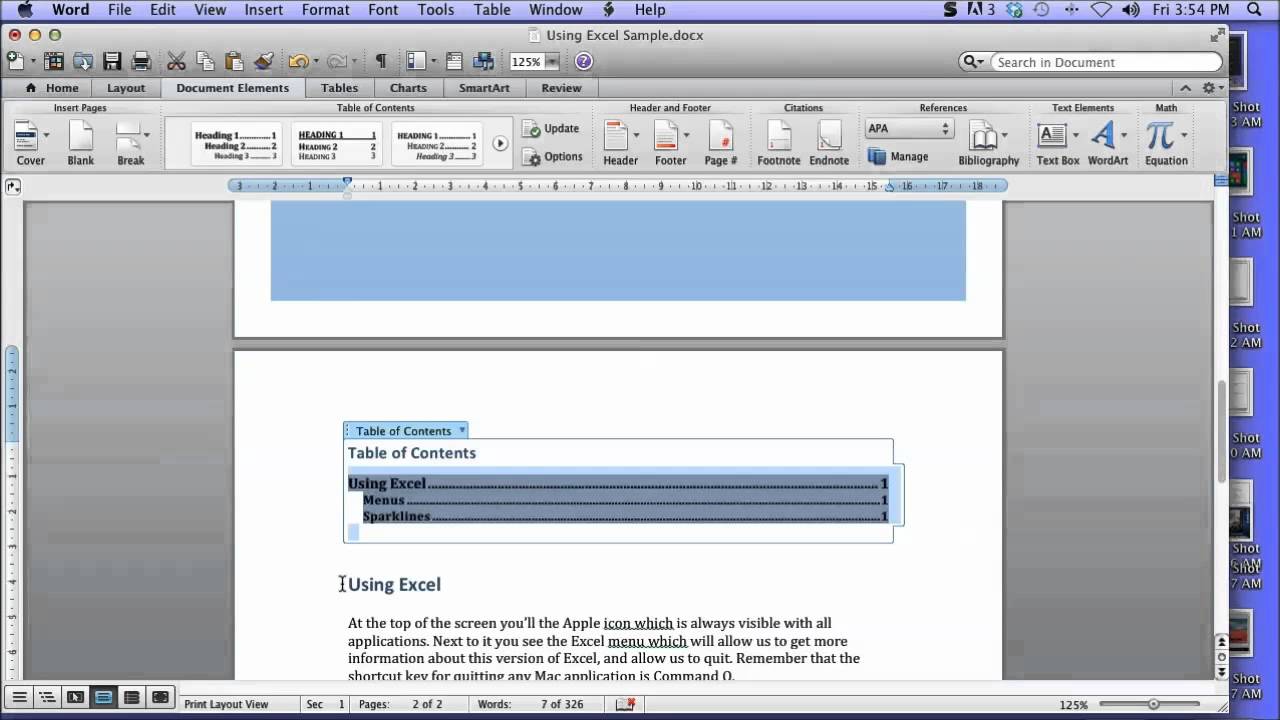Open the Header dropdown
This screenshot has height=720, width=1280.
[636, 135]
